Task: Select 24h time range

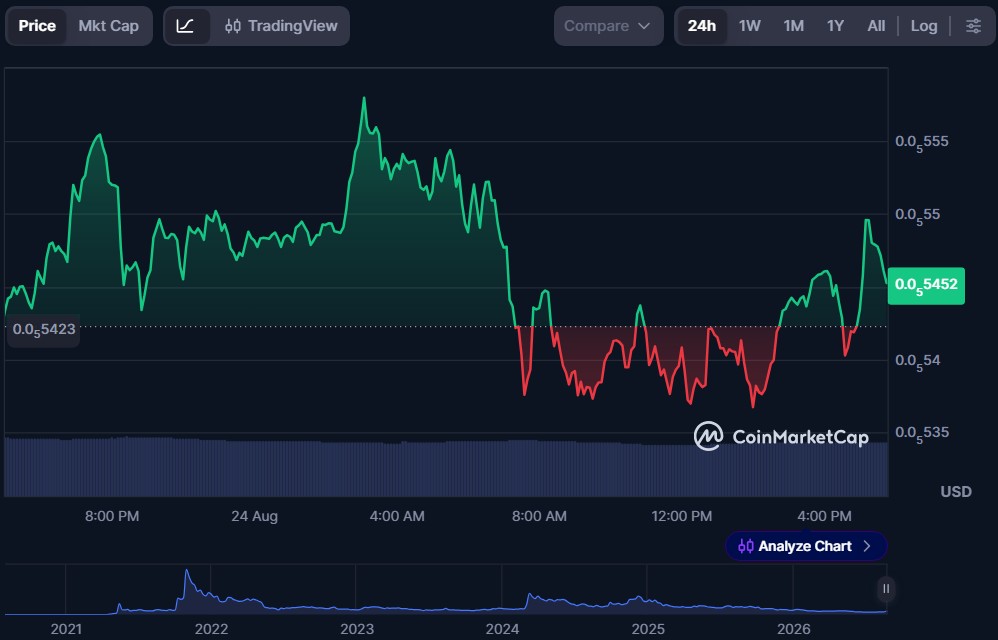Action: (701, 26)
